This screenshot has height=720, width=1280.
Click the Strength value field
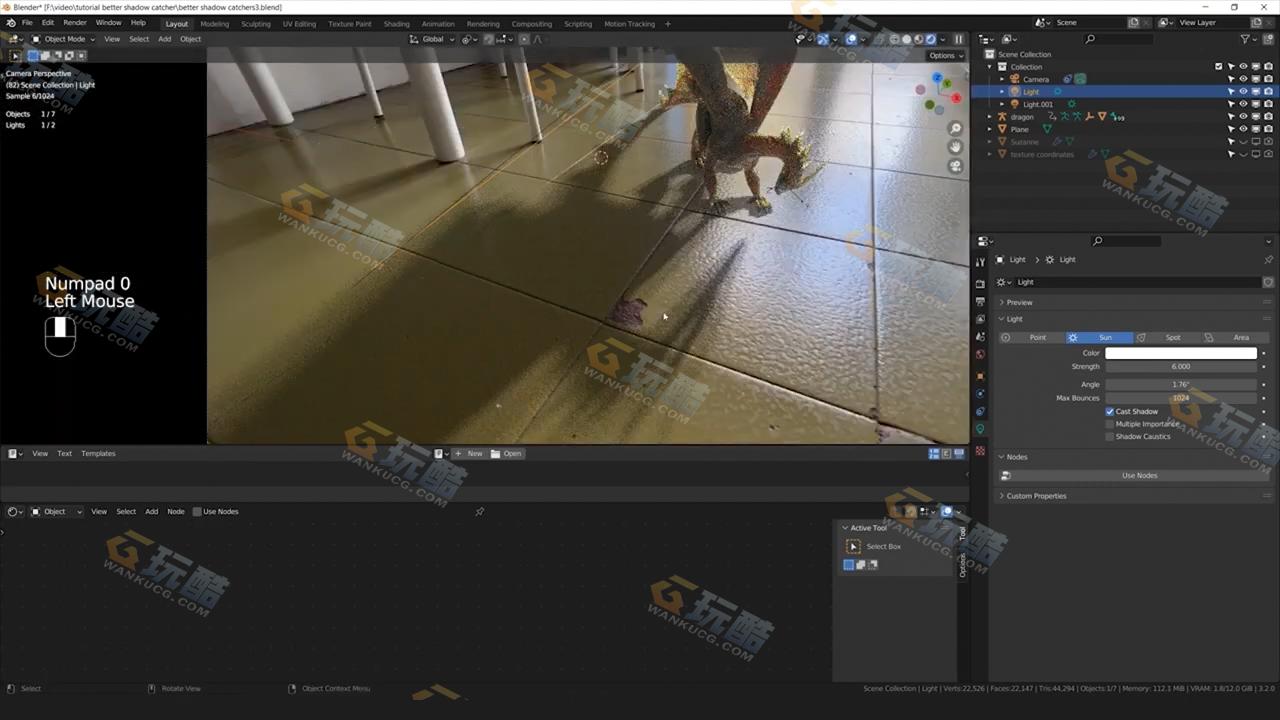(x=1181, y=366)
